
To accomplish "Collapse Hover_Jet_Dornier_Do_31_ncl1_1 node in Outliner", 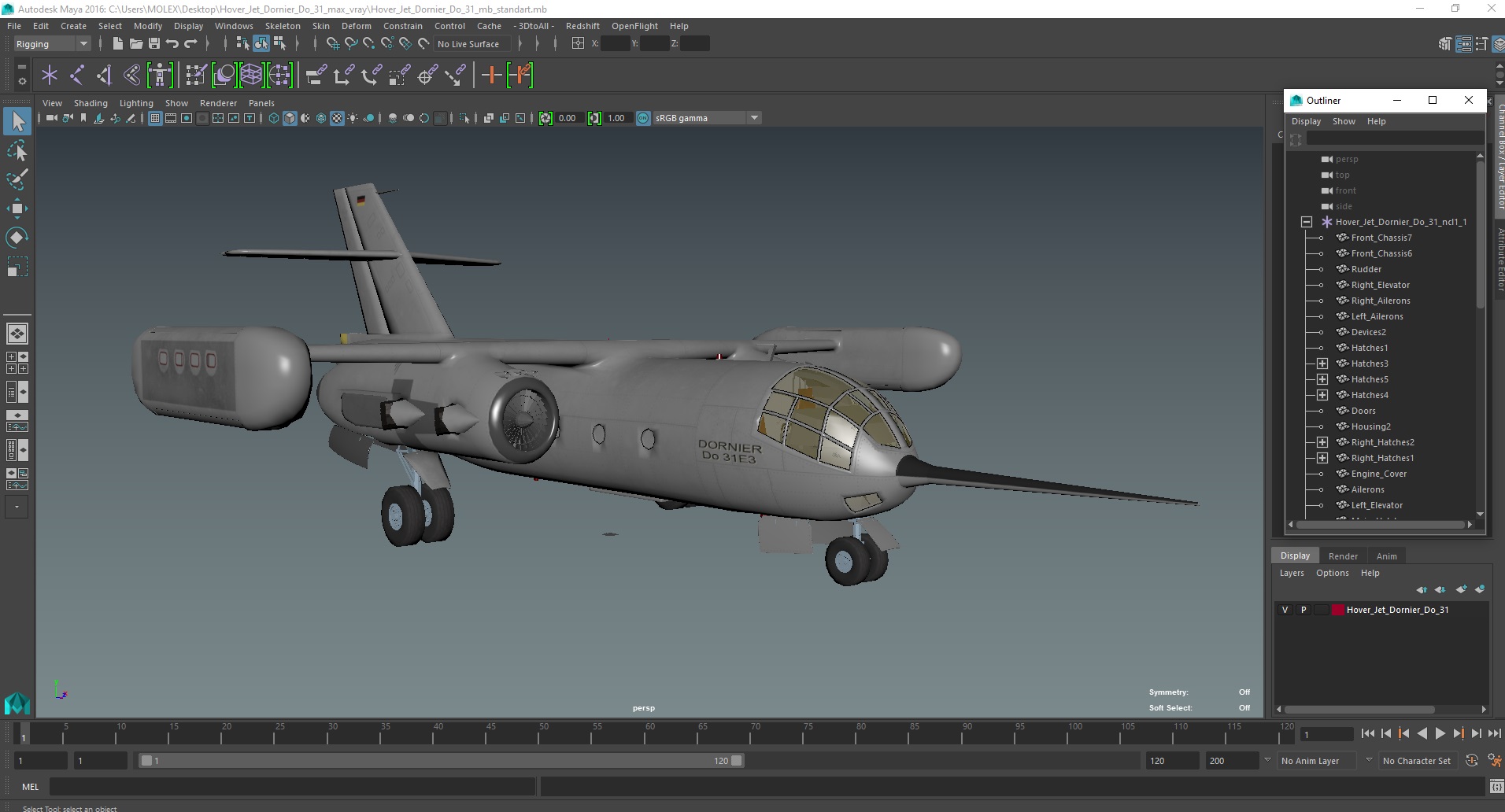I will [x=1307, y=222].
